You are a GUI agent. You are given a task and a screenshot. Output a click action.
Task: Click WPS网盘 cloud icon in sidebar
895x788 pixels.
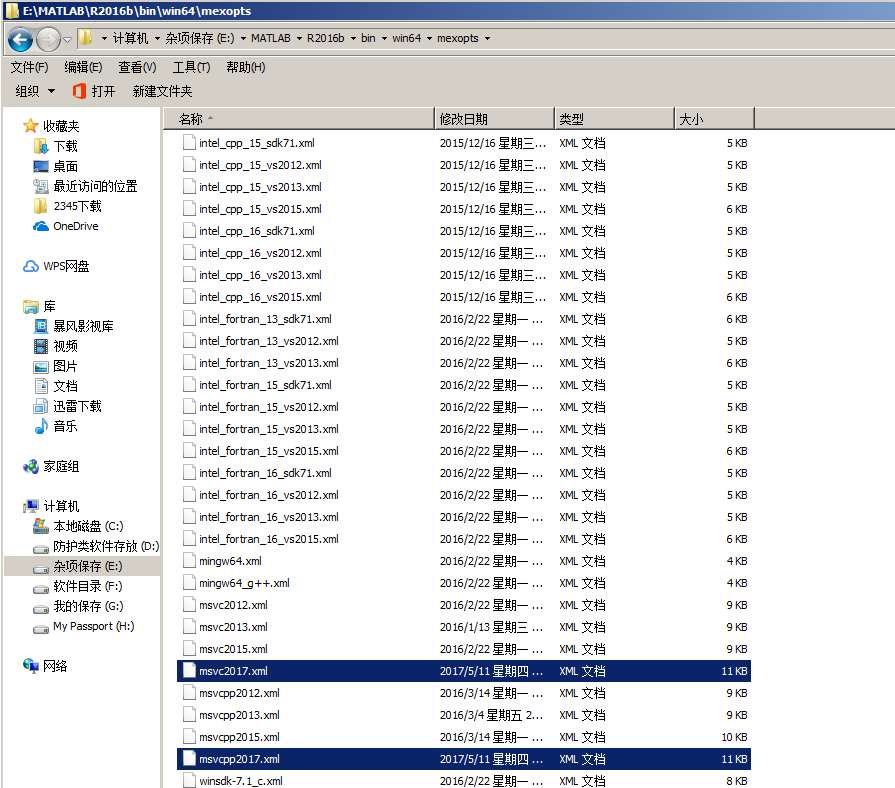[31, 266]
